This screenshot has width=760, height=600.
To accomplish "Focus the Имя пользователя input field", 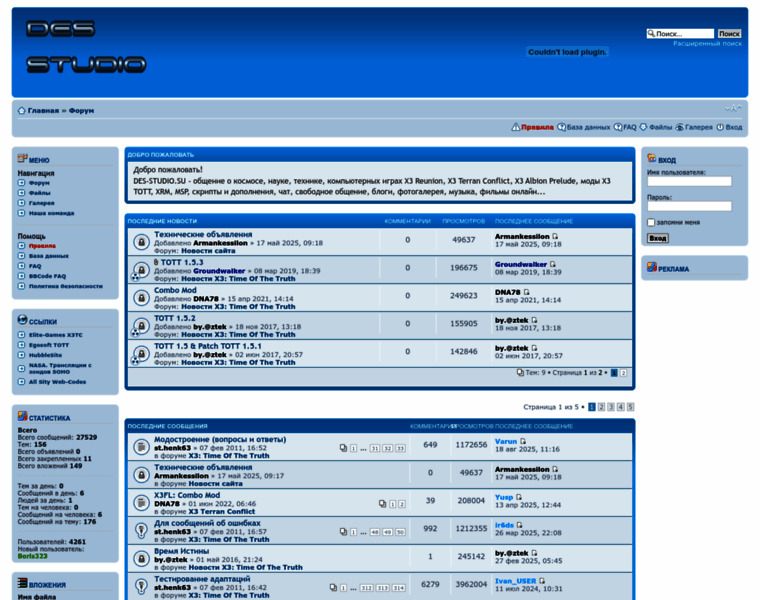I will tap(689, 181).
